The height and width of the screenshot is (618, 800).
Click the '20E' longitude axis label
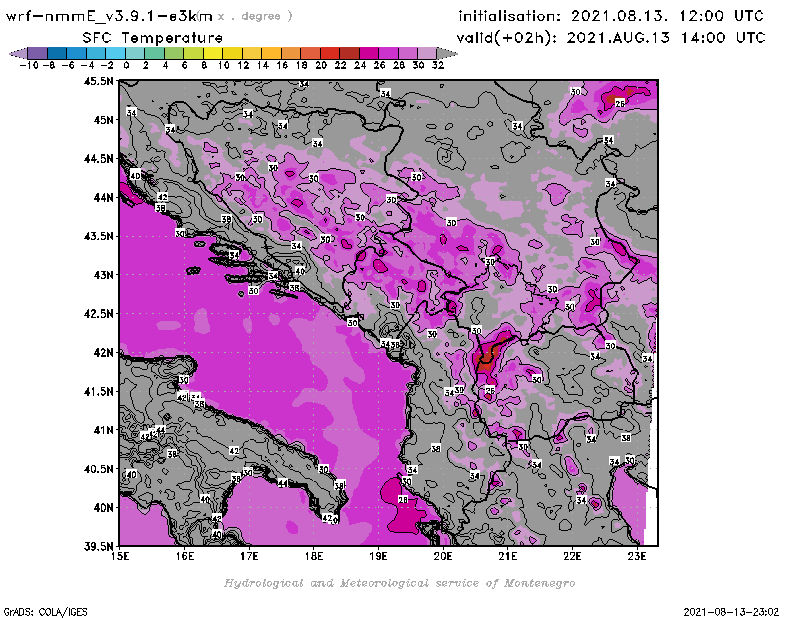click(x=443, y=556)
